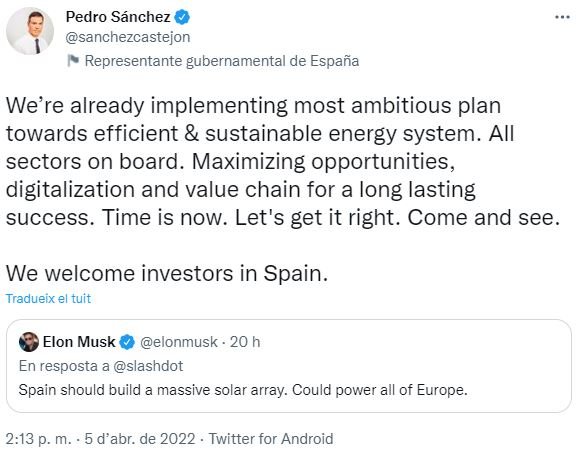This screenshot has height=454, width=578.
Task: Click the 'En resposta a' reply line
Action: pyautogui.click(x=101, y=366)
